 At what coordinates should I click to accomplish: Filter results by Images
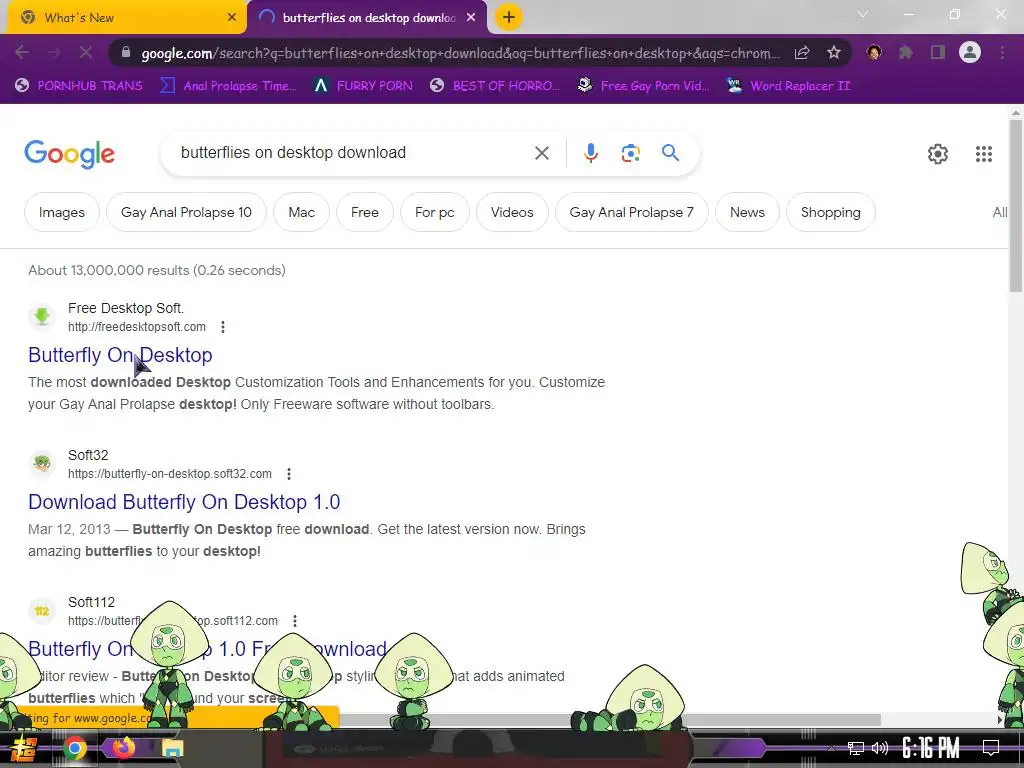tap(61, 212)
